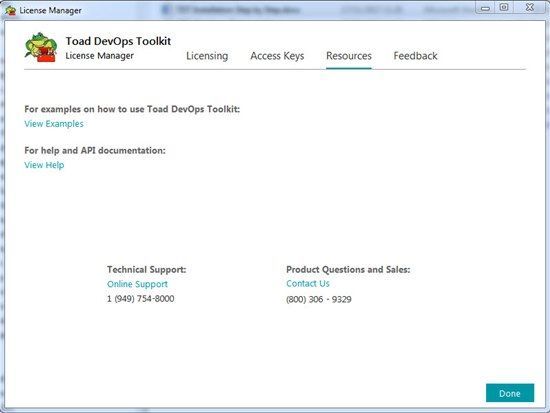Follow the Contact Us link

tap(308, 284)
